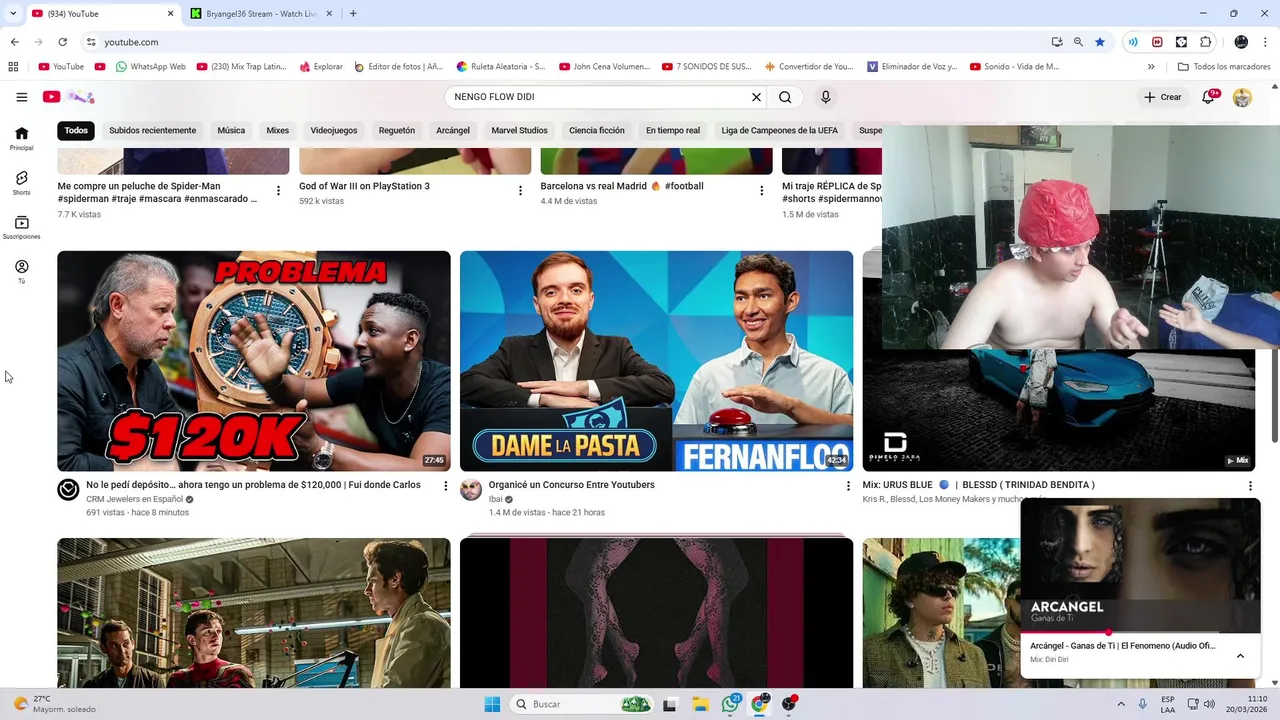Show hidden system tray icons
1280x720 pixels.
tap(1121, 704)
